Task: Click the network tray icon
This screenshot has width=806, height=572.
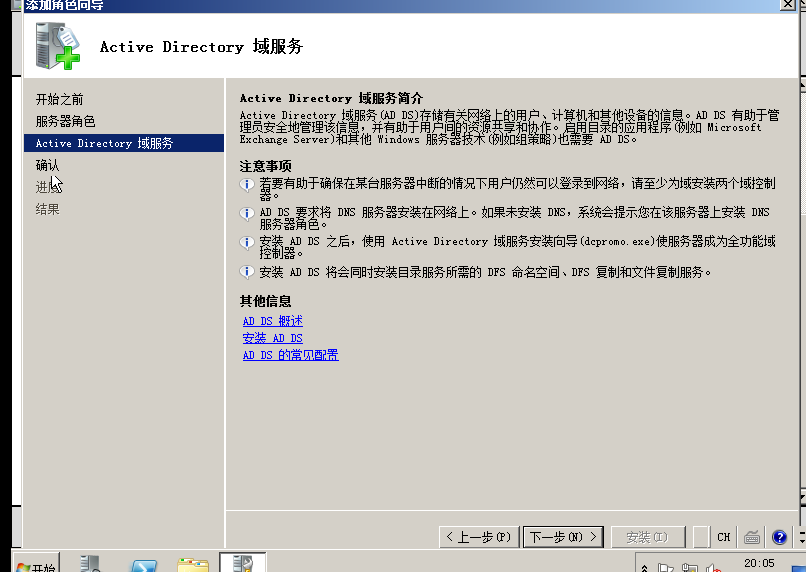Action: tap(689, 568)
